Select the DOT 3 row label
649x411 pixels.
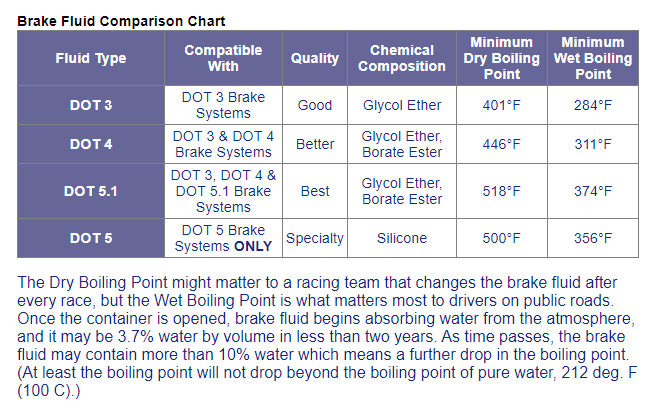[x=91, y=105]
